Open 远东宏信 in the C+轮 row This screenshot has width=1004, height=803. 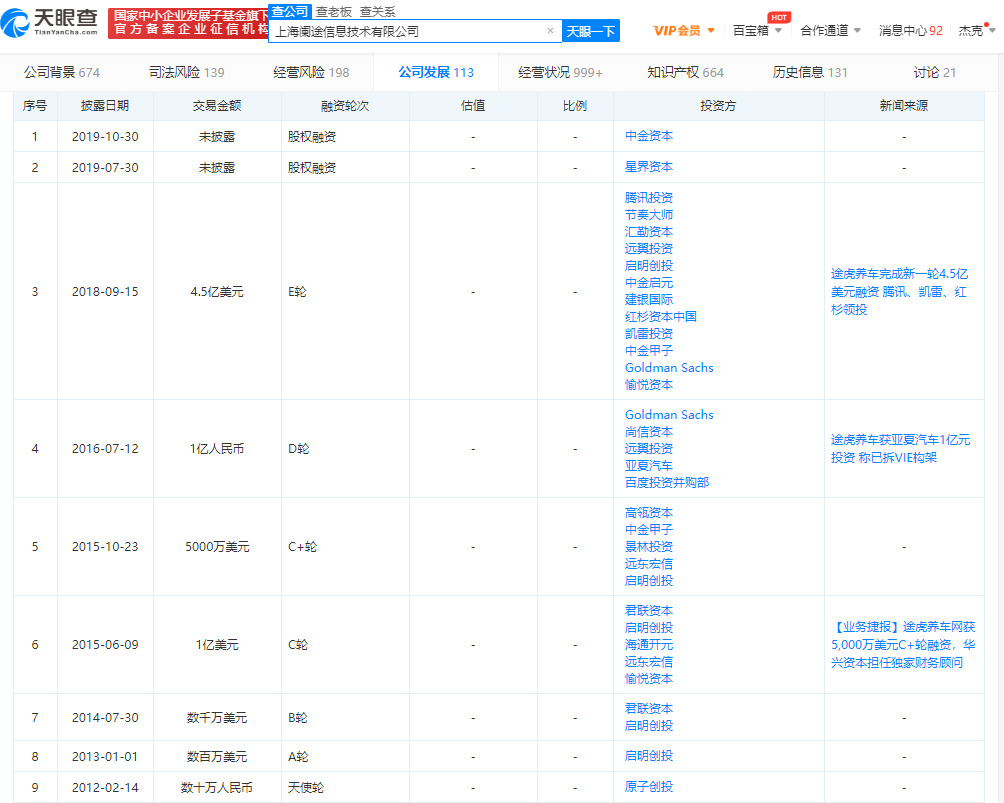click(649, 564)
